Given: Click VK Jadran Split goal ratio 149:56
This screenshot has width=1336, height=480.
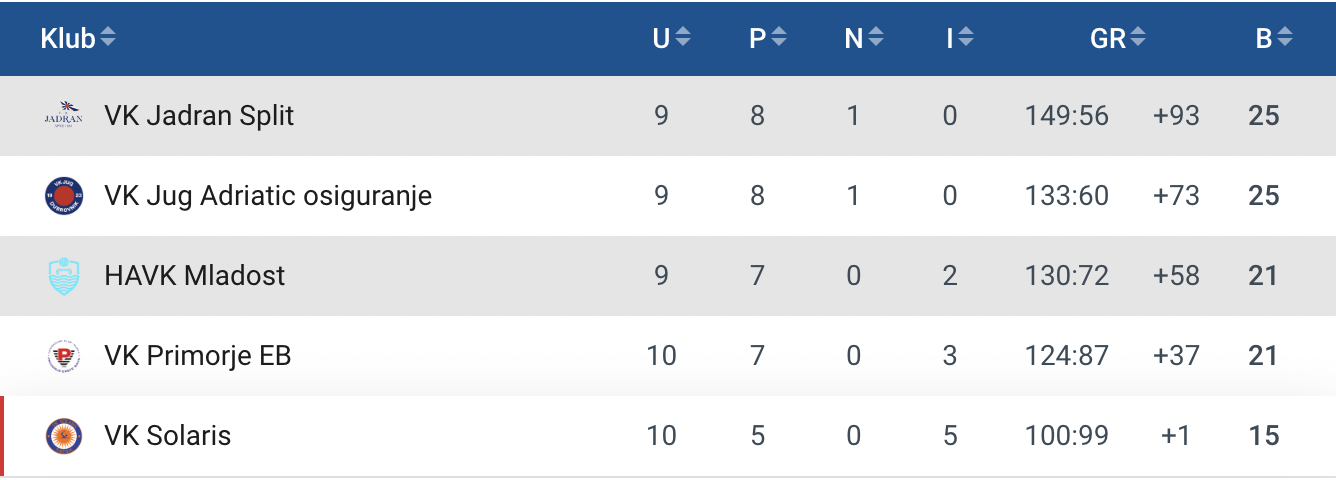Looking at the screenshot, I should (x=1066, y=116).
